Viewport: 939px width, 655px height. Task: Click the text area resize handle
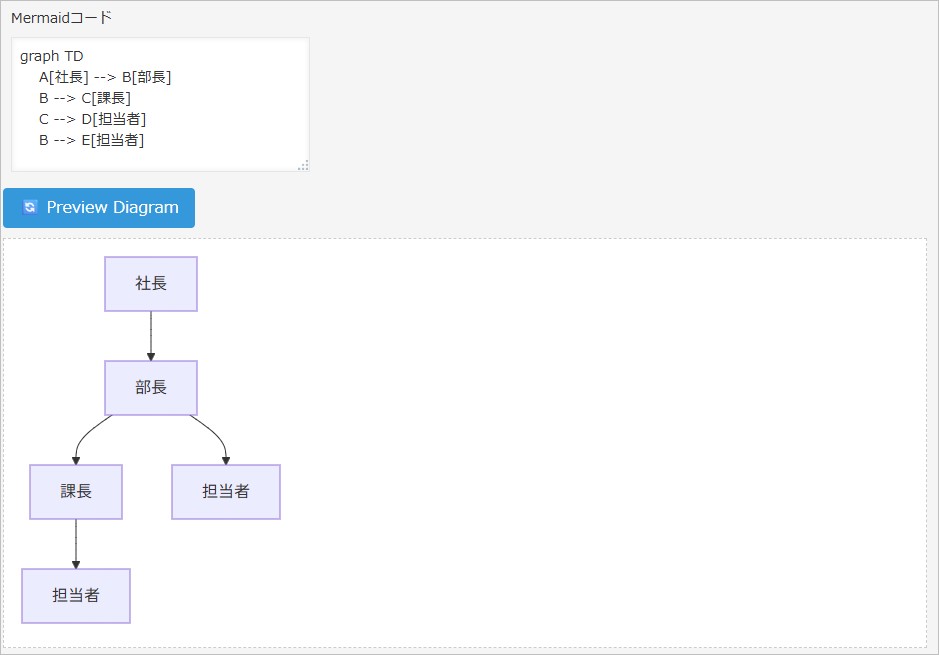303,165
